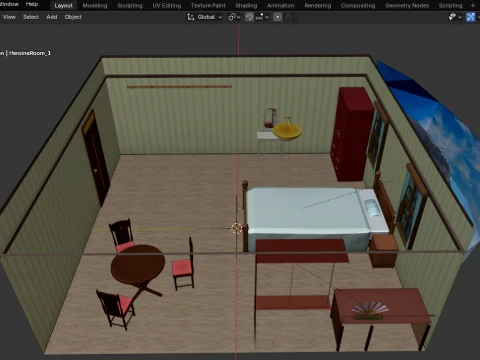This screenshot has height=360, width=480.
Task: Switch to the Modeling workspace tab
Action: point(95,6)
